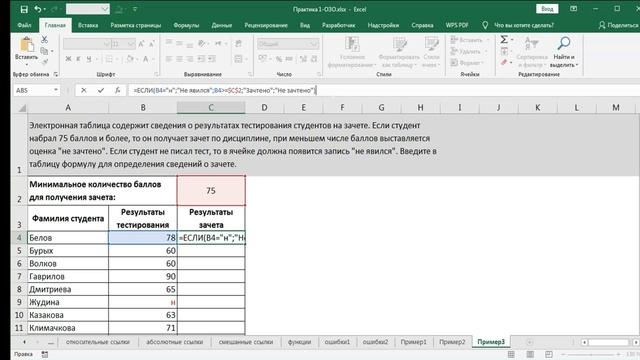The height and width of the screenshot is (360, 640).
Task: Click the Select All corner triangle
Action: tap(22, 108)
